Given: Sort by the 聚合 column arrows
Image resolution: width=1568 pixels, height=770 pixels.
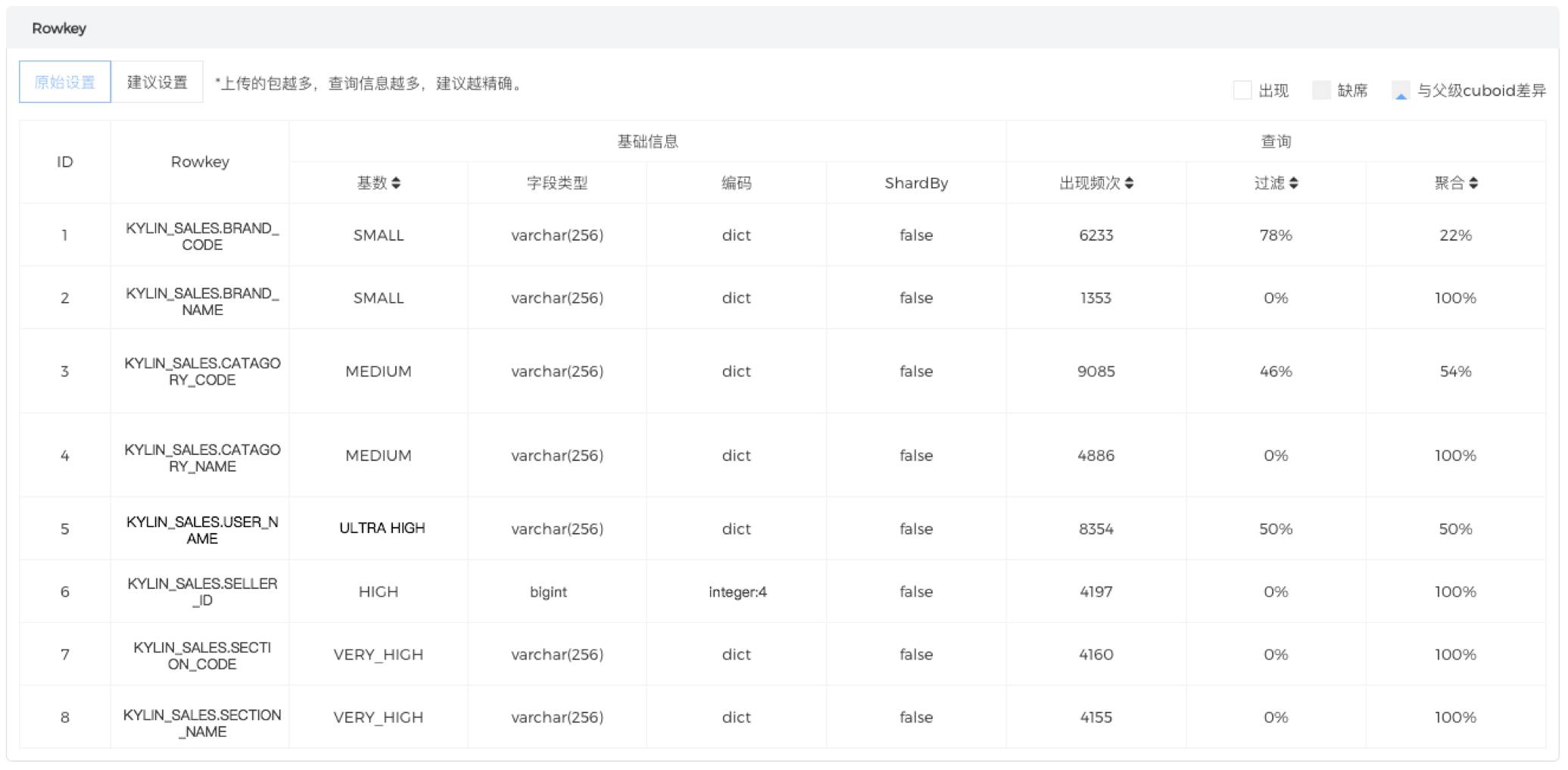Looking at the screenshot, I should click(x=1473, y=182).
